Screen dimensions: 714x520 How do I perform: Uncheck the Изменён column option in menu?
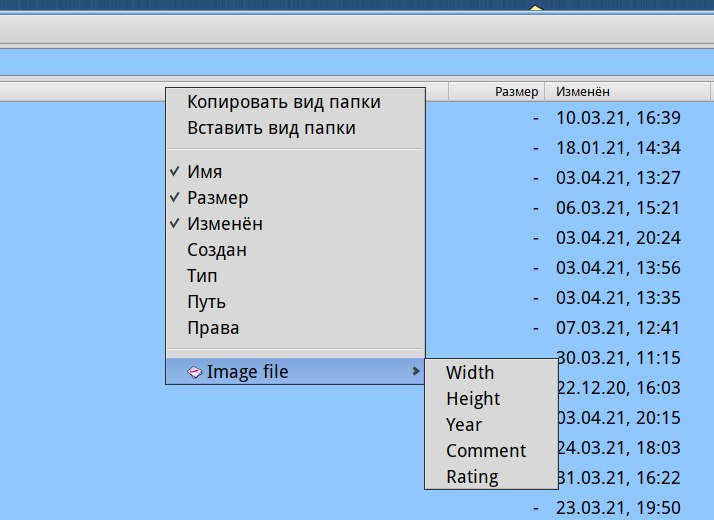tap(296, 224)
